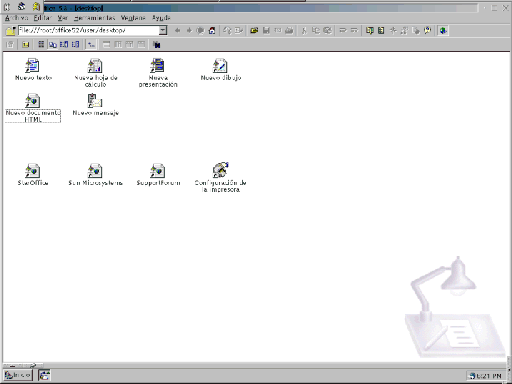Select the Nuevo dibujo icon

click(x=220, y=66)
